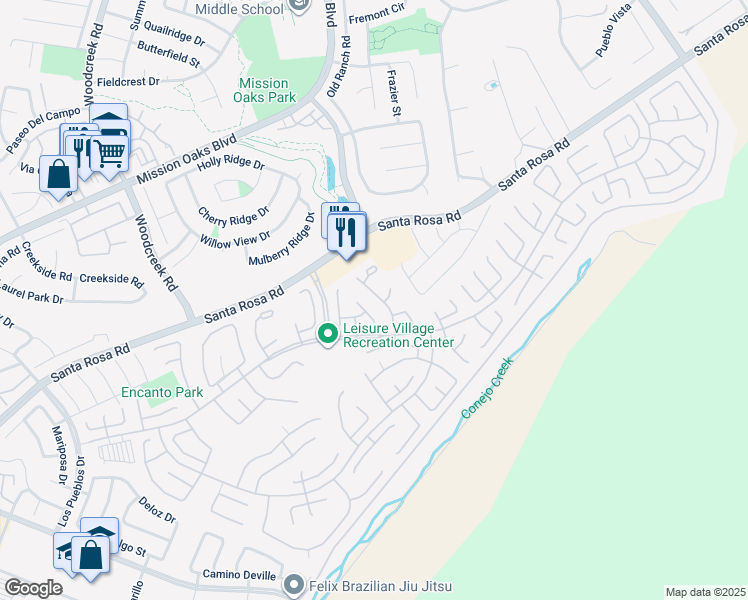Open the Google logo link
The image size is (748, 600).
(33, 588)
